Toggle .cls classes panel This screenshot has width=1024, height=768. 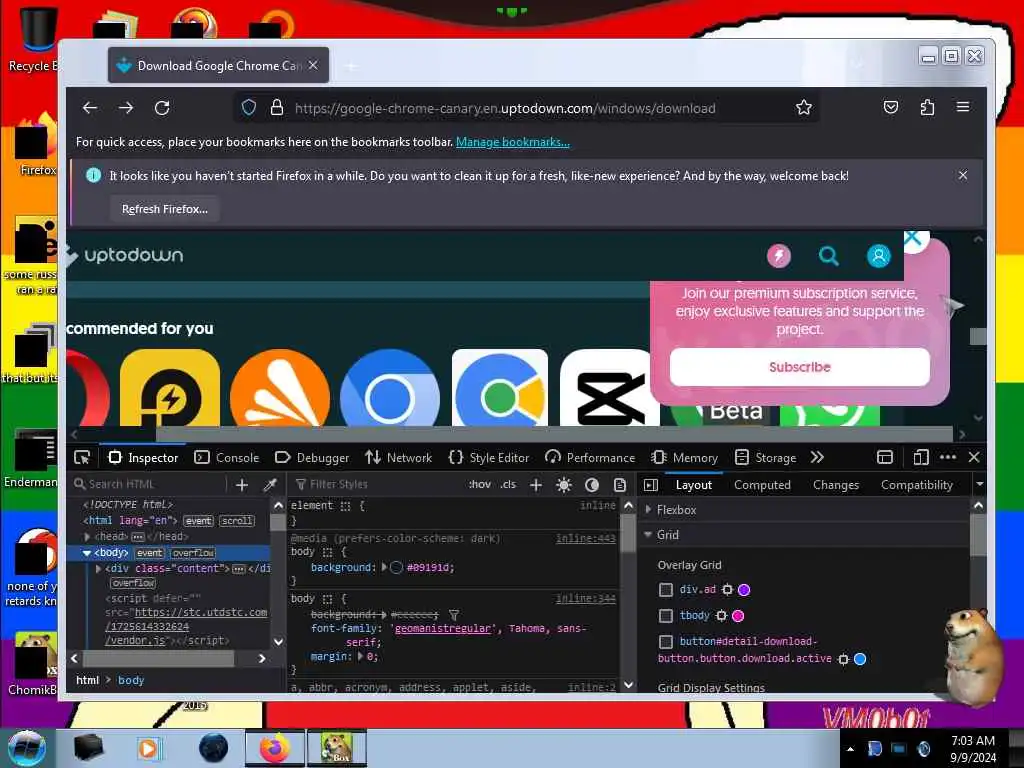[508, 484]
